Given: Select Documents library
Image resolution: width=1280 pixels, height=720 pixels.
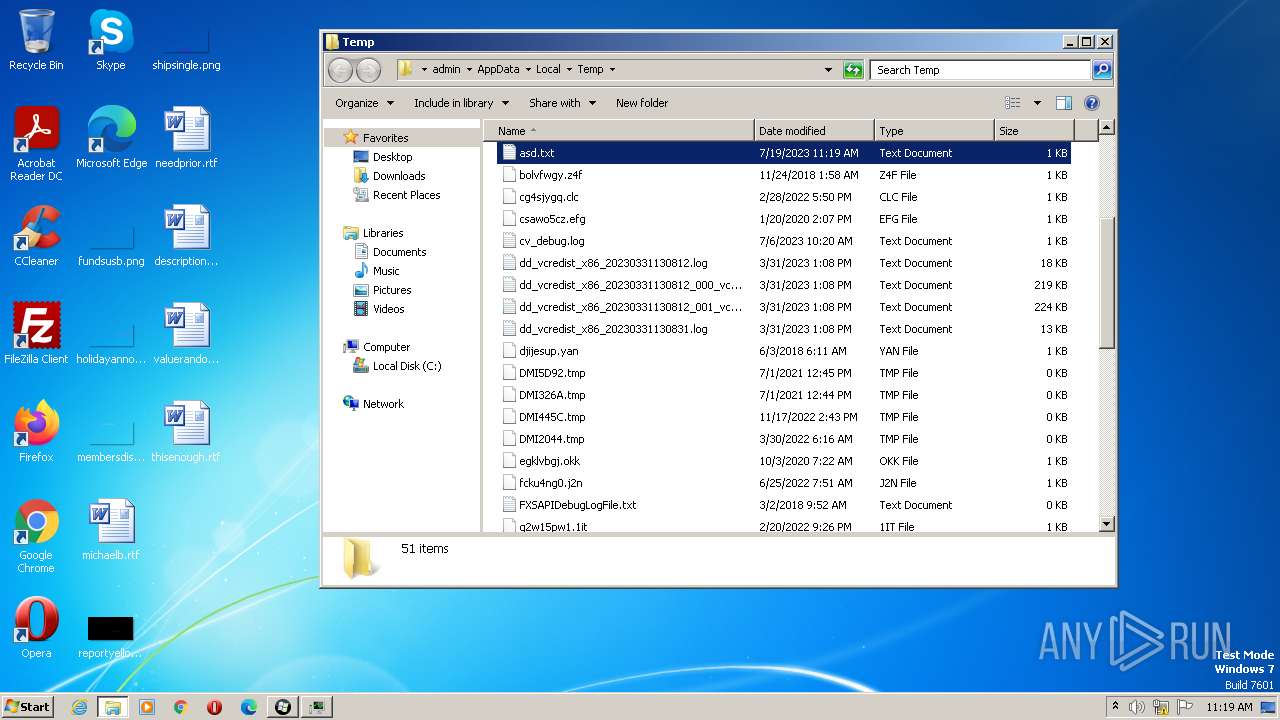Looking at the screenshot, I should (399, 252).
